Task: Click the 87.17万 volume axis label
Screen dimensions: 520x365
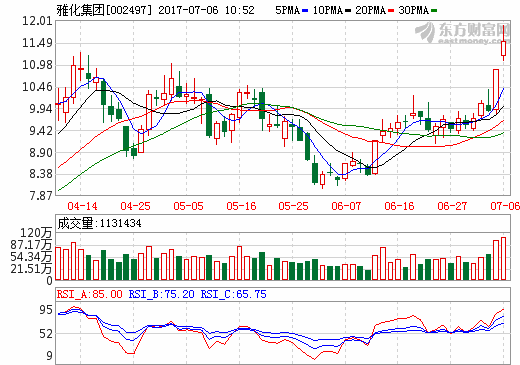Action: pyautogui.click(x=31, y=245)
